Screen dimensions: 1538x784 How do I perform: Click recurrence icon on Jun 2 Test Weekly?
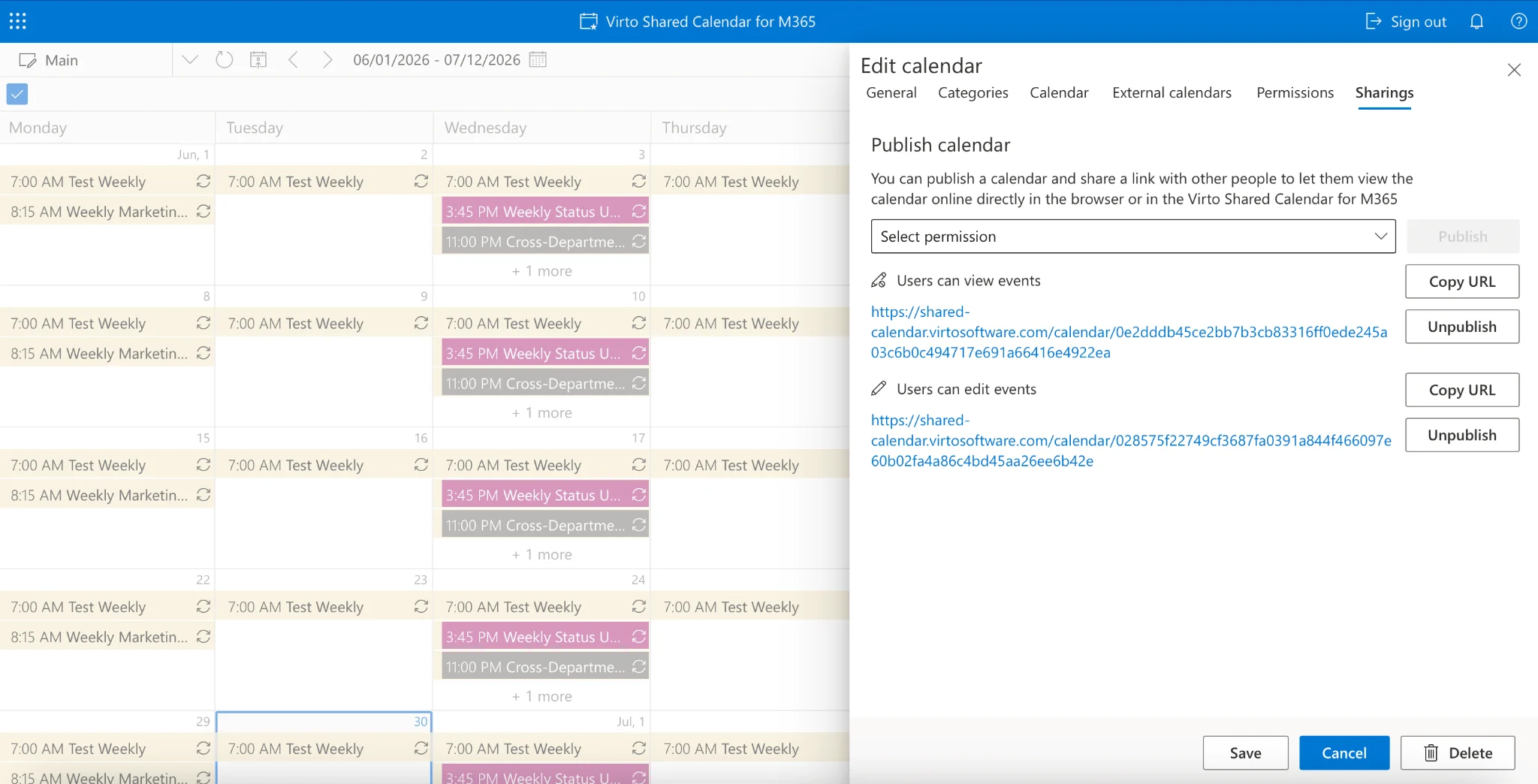(x=421, y=181)
